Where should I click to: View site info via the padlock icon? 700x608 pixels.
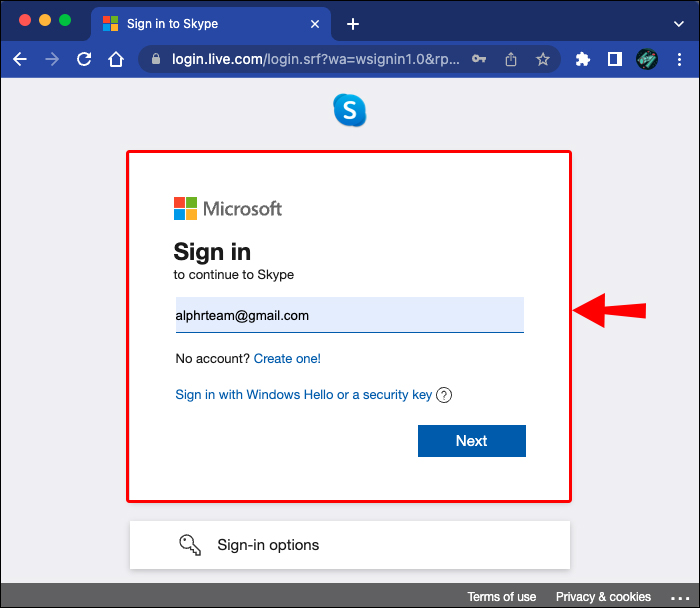156,59
